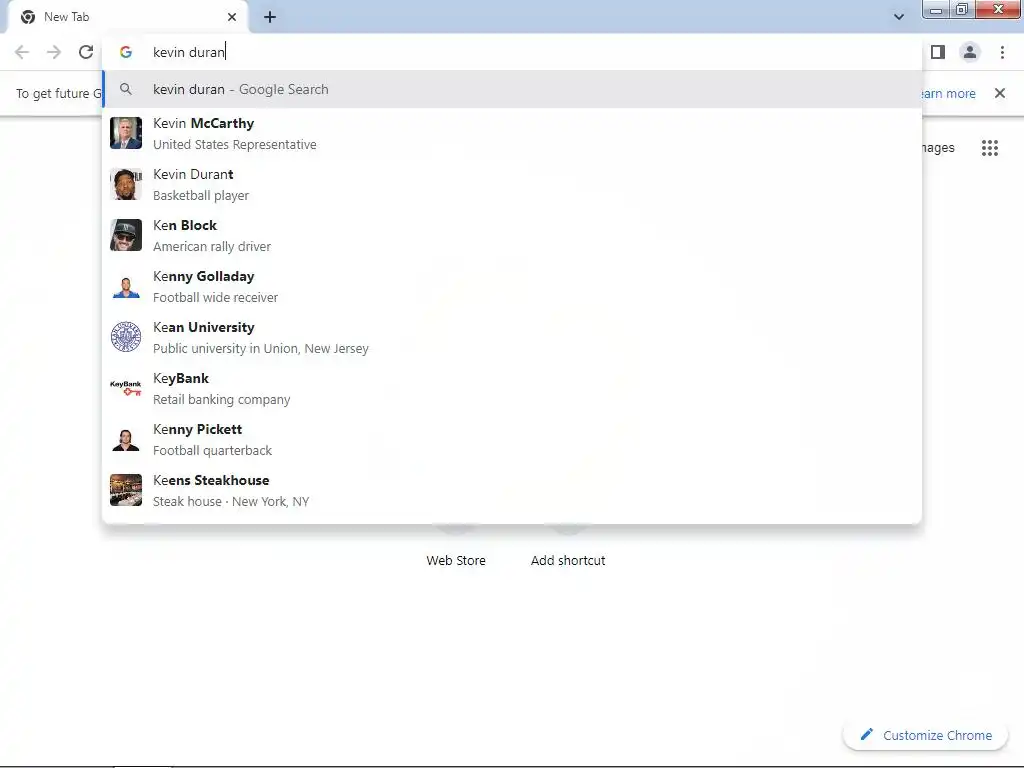The width and height of the screenshot is (1024, 768).
Task: Click Kevin Durant's photo thumbnail
Action: pyautogui.click(x=126, y=184)
